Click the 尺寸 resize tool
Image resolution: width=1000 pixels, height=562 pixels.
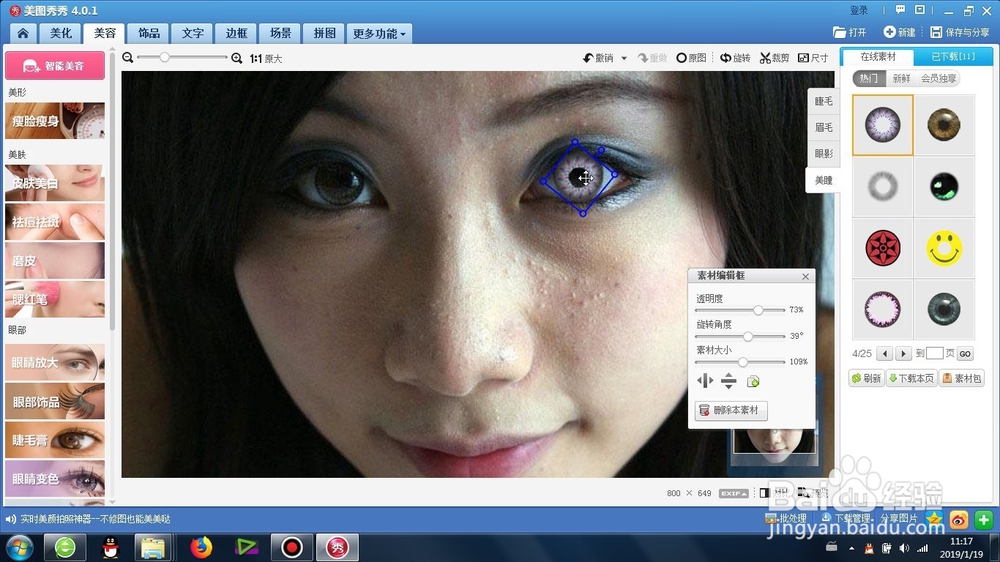pos(813,58)
